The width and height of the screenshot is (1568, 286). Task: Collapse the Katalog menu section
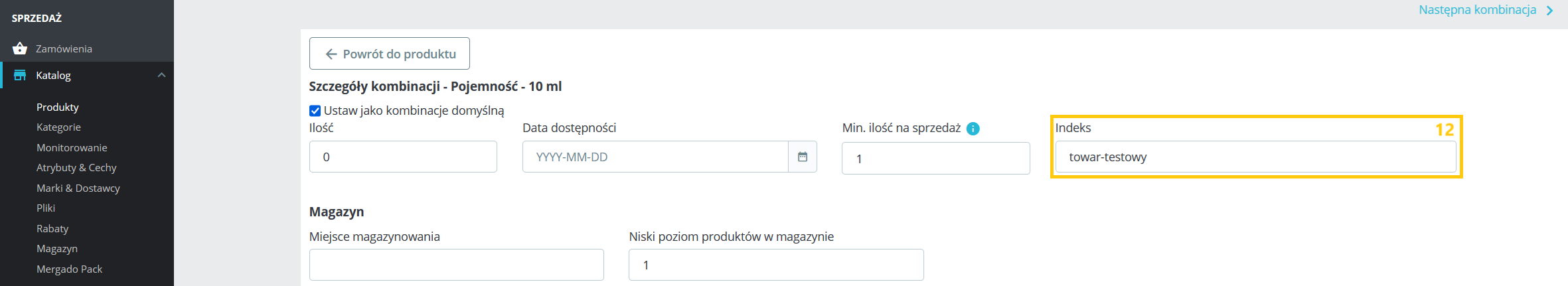(x=161, y=75)
